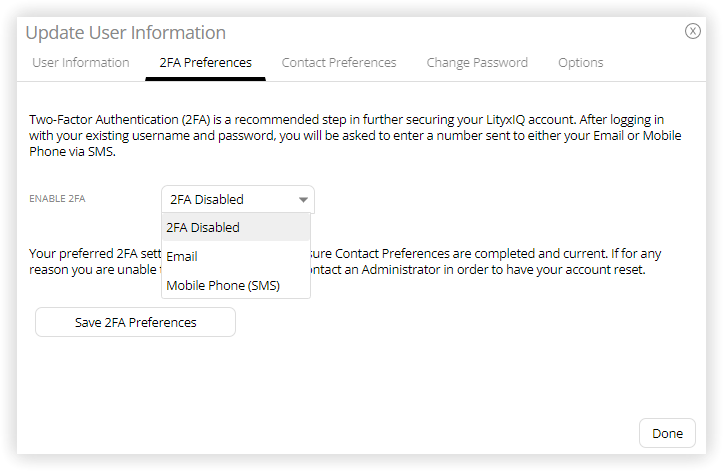Viewport: 723px width, 471px height.
Task: Open the Options tab
Action: (x=581, y=63)
